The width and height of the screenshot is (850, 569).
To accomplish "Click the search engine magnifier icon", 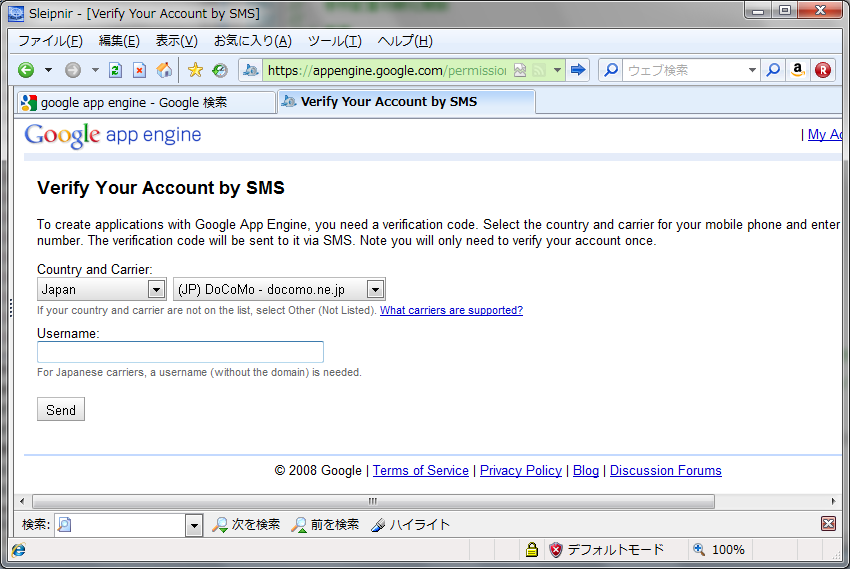I will click(x=611, y=70).
